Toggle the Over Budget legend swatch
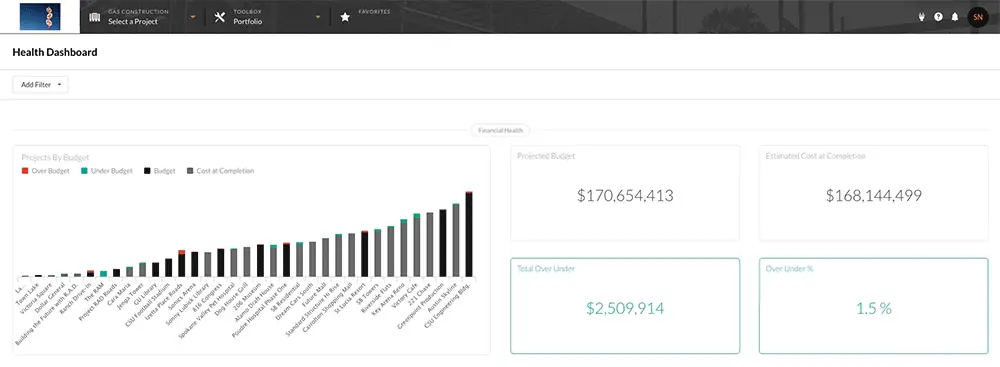1000x367 pixels. (25, 171)
